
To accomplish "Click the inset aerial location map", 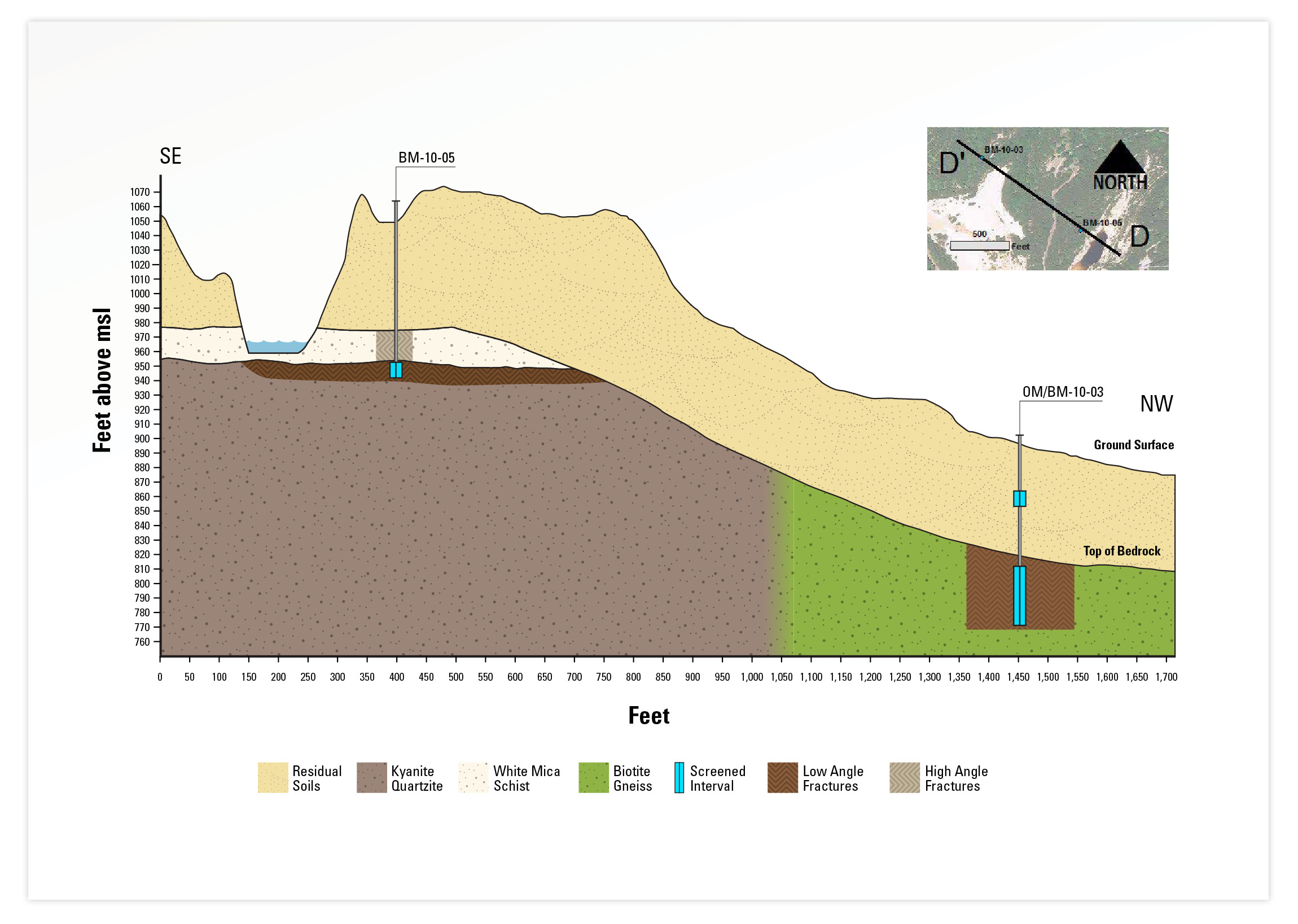I will 1048,199.
